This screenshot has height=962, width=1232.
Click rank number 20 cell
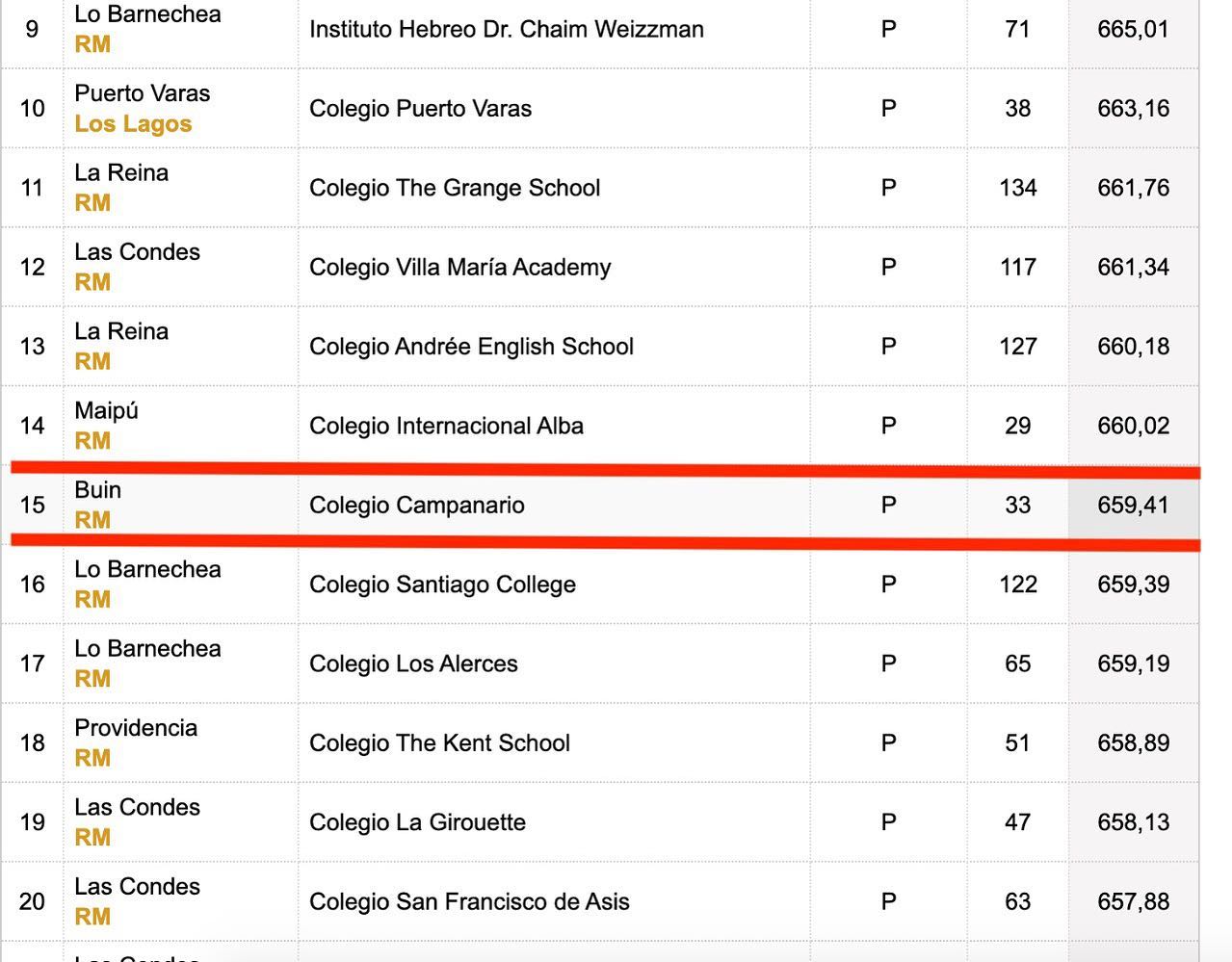click(32, 901)
